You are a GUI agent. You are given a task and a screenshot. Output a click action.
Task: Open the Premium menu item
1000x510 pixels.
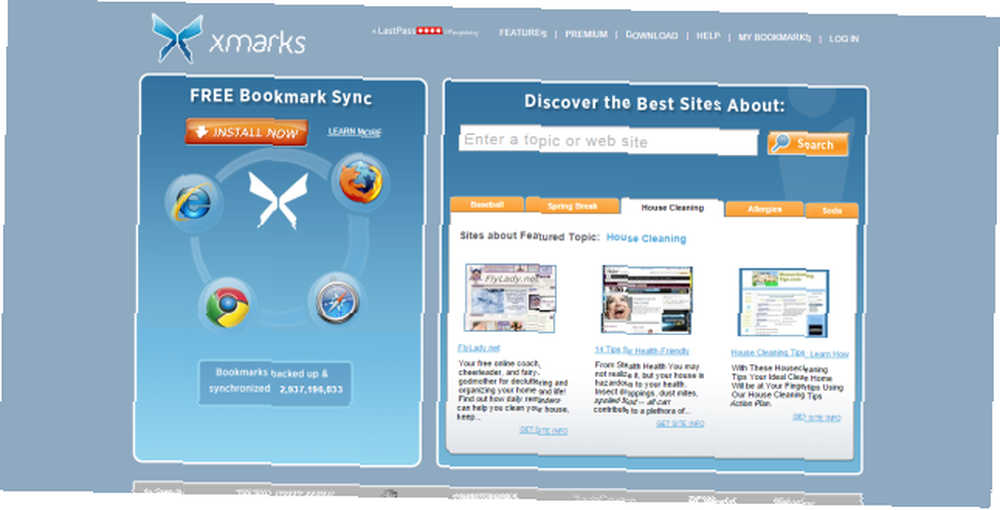point(586,34)
